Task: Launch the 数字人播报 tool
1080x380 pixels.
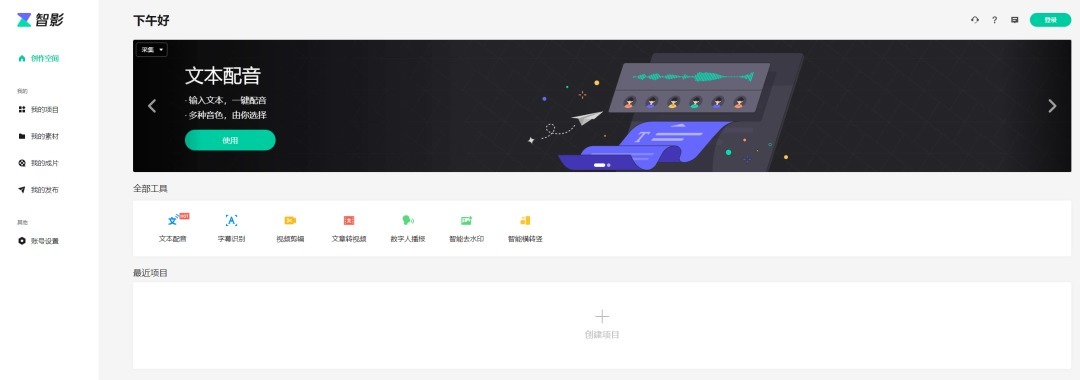Action: click(x=408, y=229)
